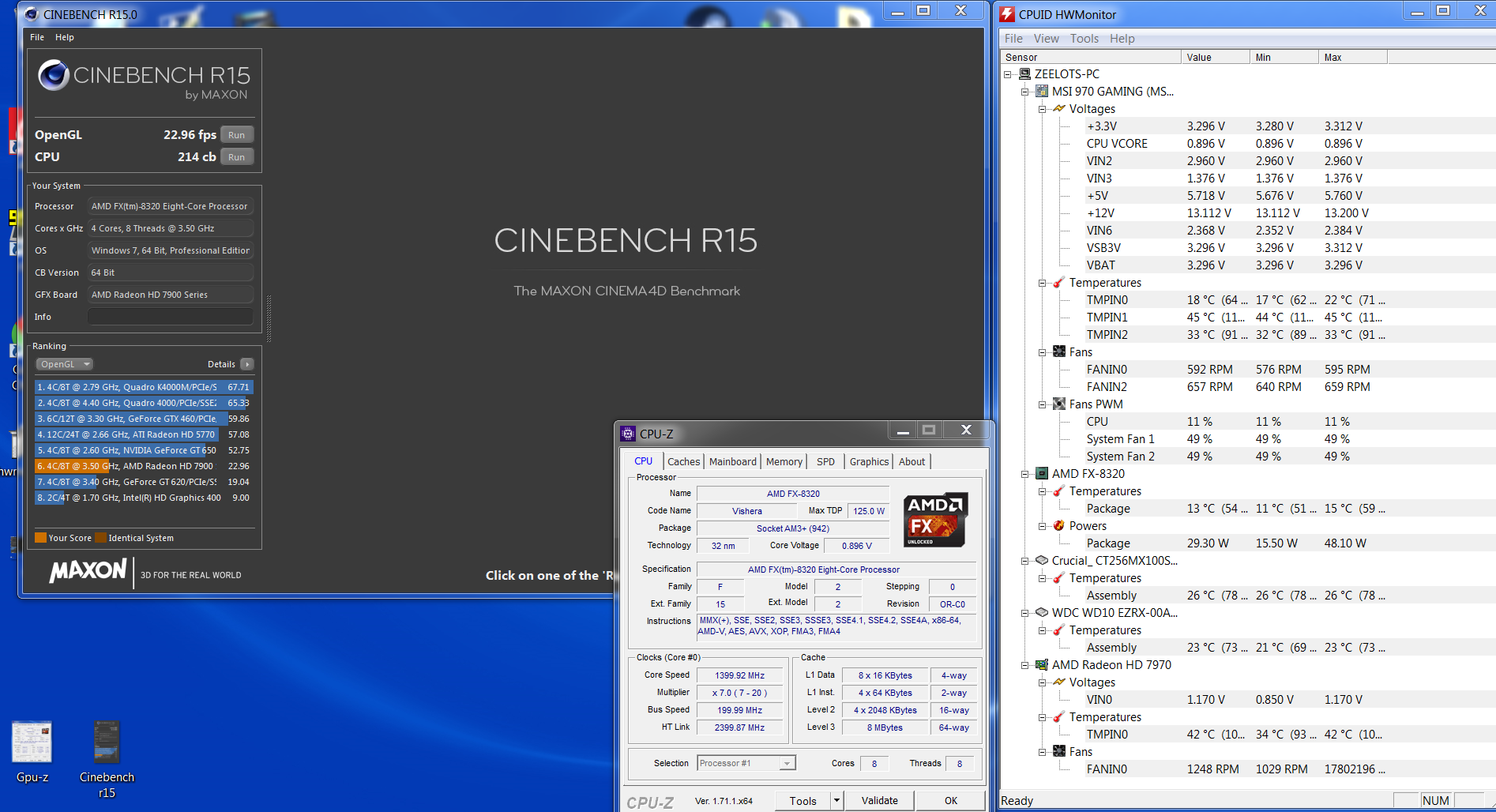1496x812 pixels.
Task: Click the empty Info text field
Action: (170, 317)
